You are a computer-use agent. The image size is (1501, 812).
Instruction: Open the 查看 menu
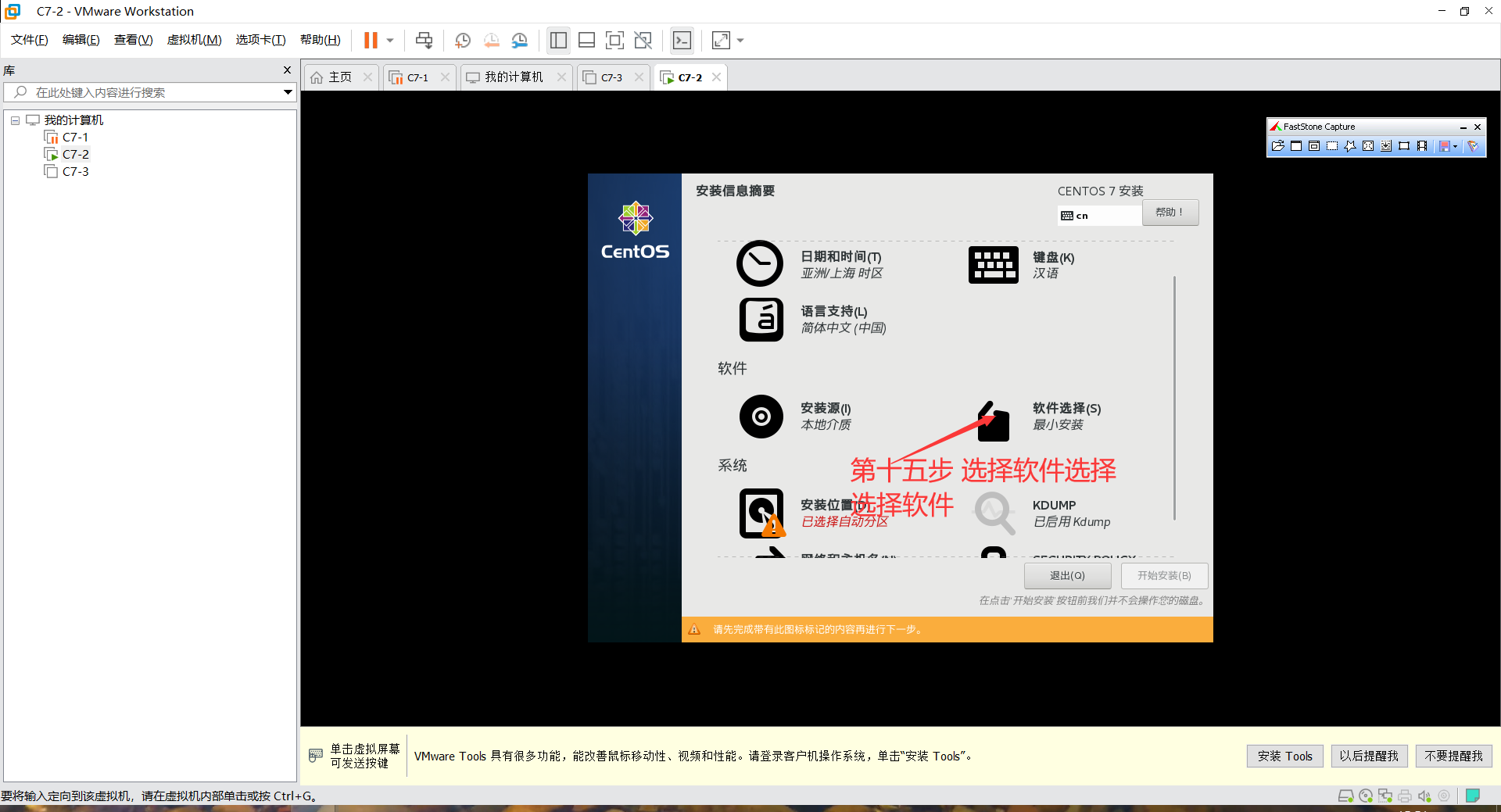[x=134, y=40]
